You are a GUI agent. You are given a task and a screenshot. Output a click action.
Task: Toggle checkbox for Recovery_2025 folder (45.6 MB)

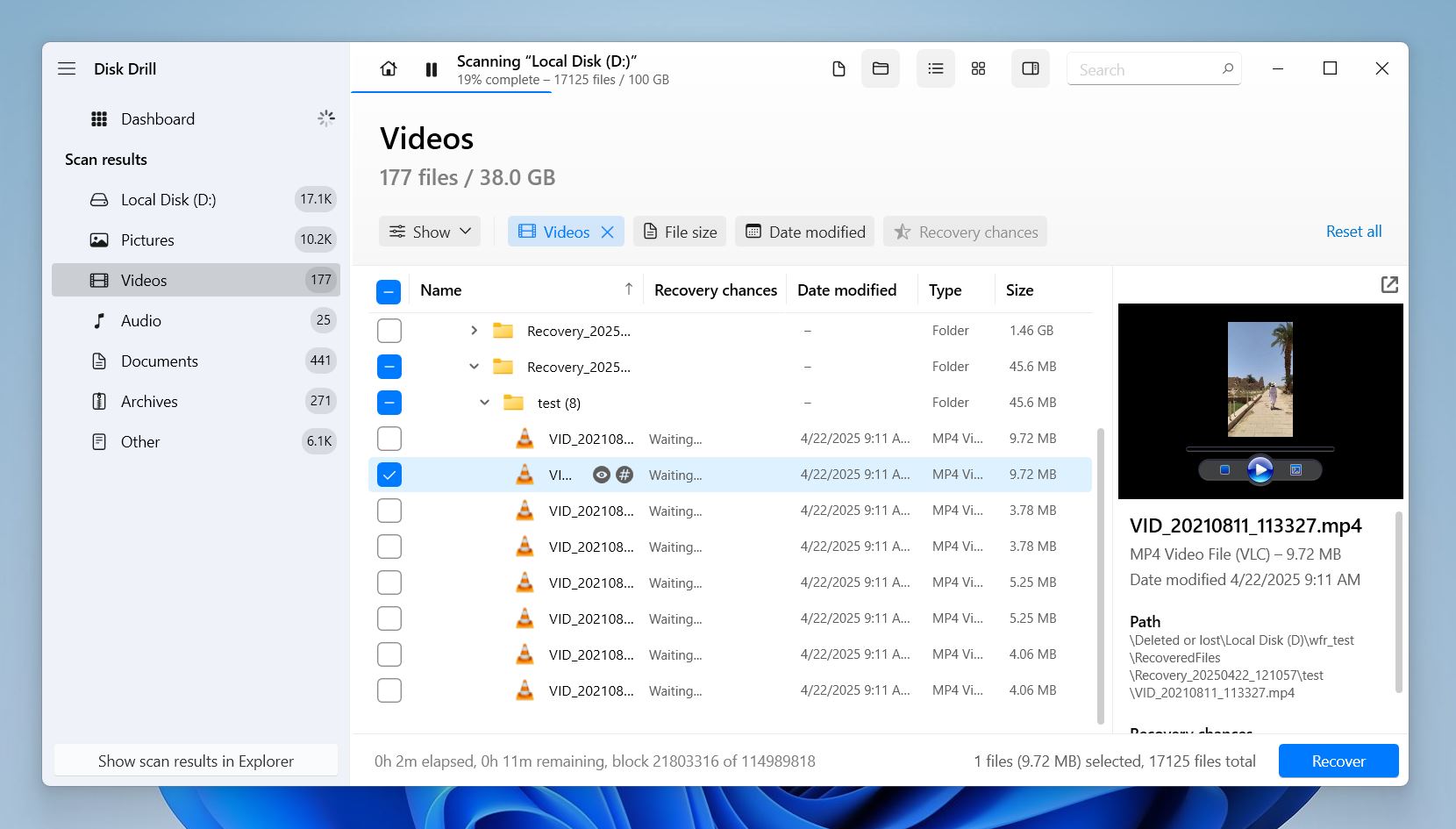click(389, 367)
